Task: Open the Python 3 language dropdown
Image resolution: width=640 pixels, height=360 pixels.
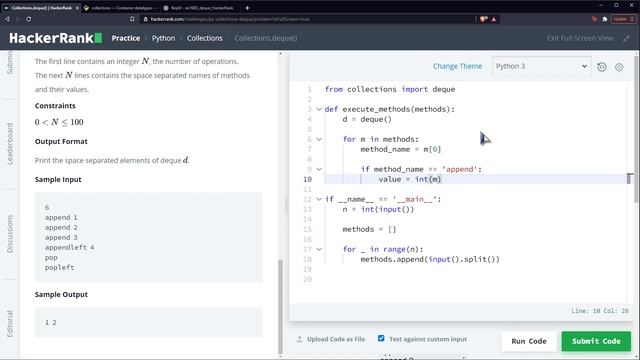Action: [x=541, y=66]
